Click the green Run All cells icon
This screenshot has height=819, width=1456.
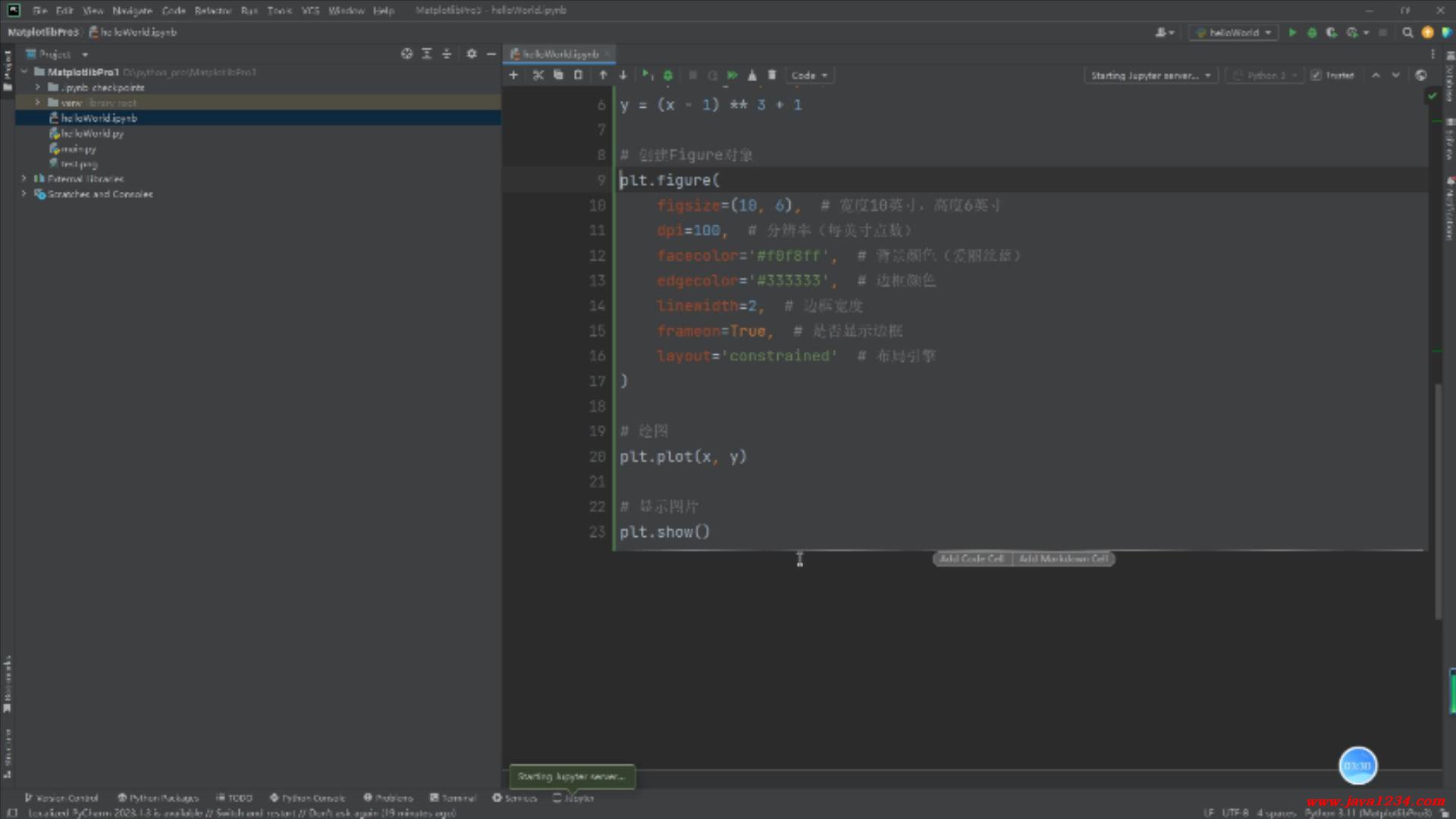732,75
